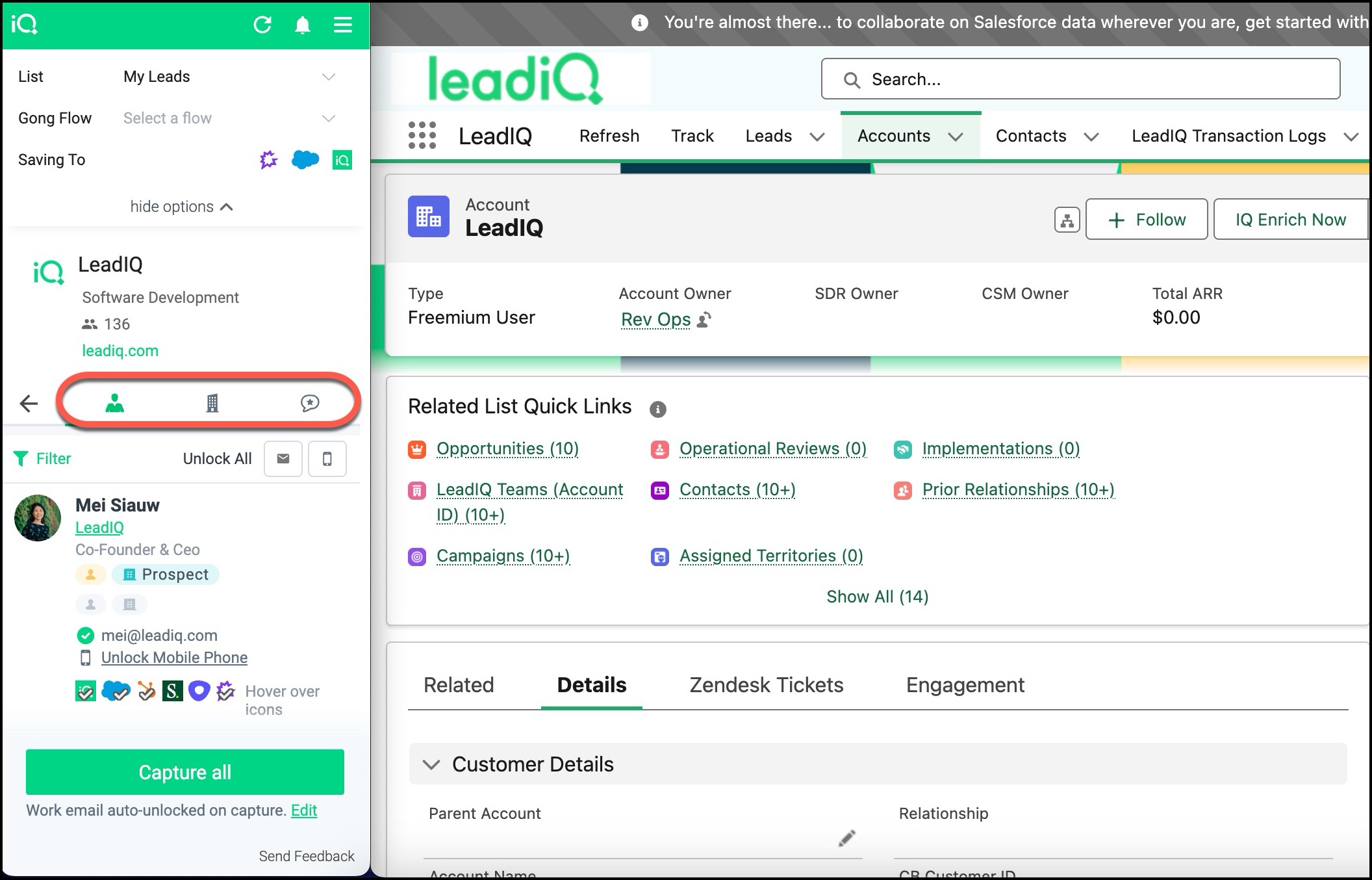Click the pencil edit icon for Parent Account

coord(846,838)
